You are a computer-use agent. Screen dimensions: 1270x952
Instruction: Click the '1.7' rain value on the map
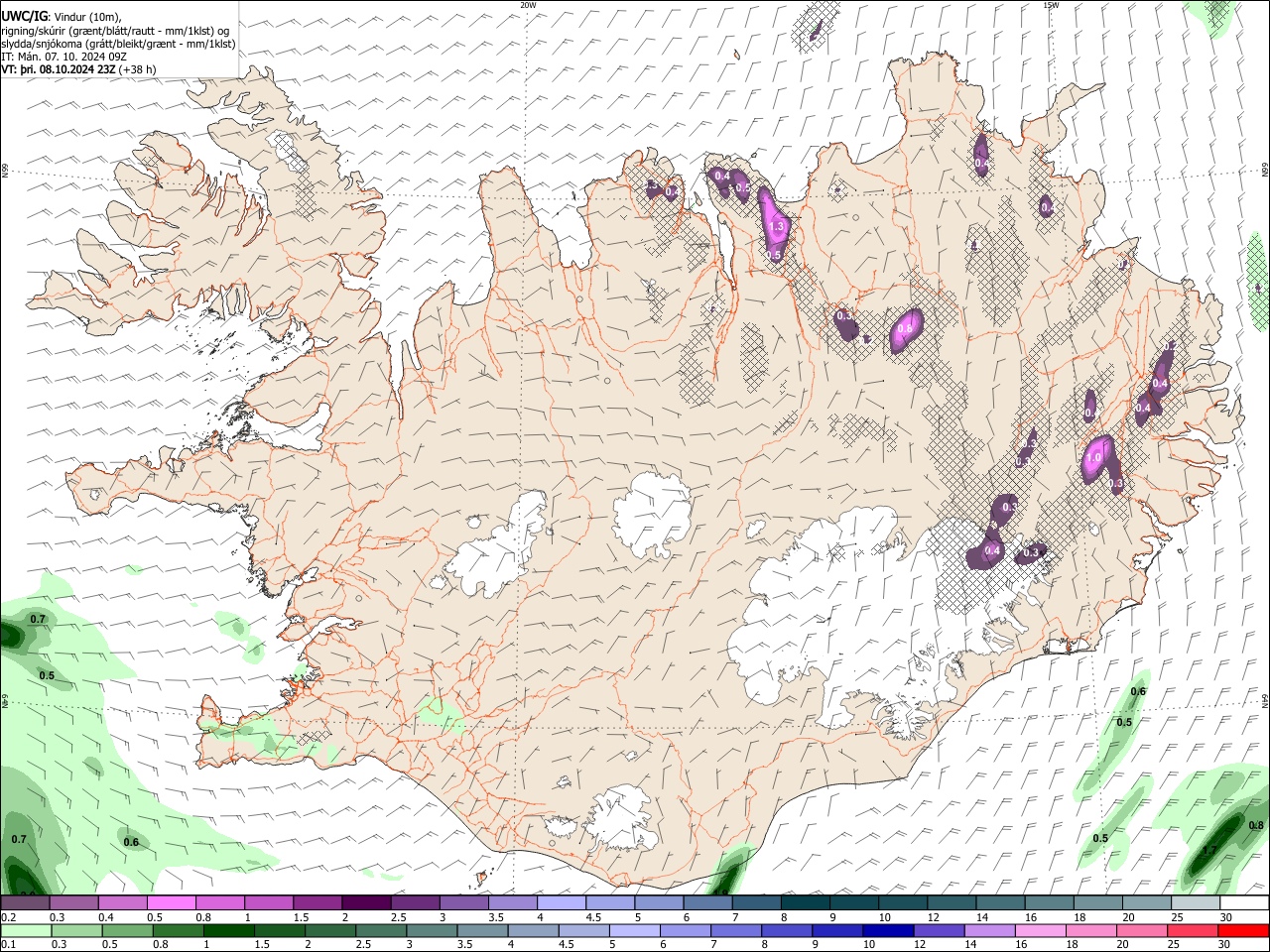1209,851
